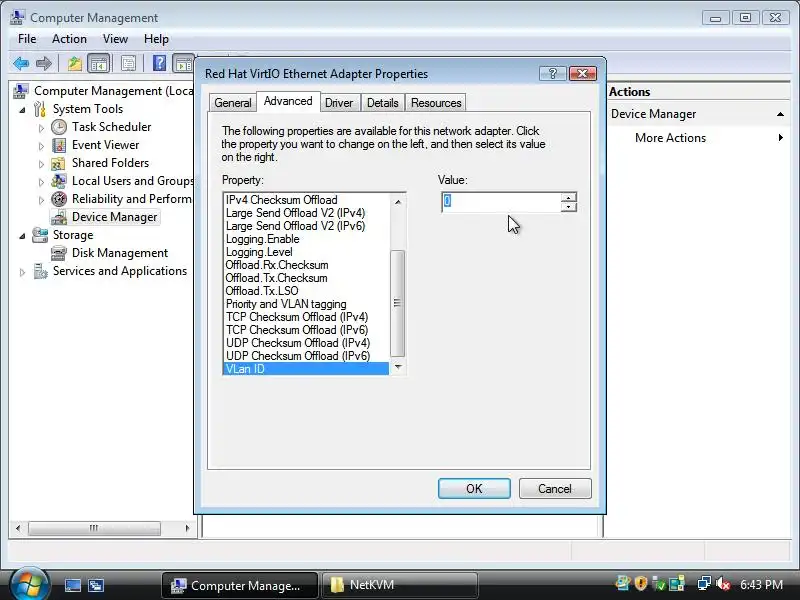Screen dimensions: 800x600
Task: Click the System Tools wrench icon
Action: coord(40,109)
